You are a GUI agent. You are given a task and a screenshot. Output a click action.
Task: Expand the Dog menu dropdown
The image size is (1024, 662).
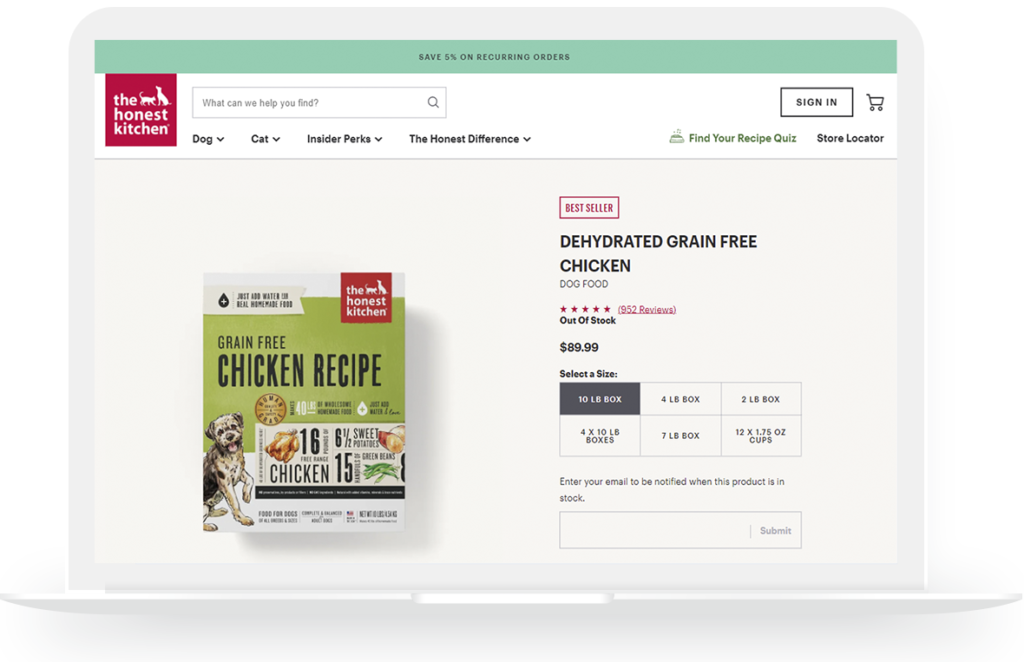[208, 139]
